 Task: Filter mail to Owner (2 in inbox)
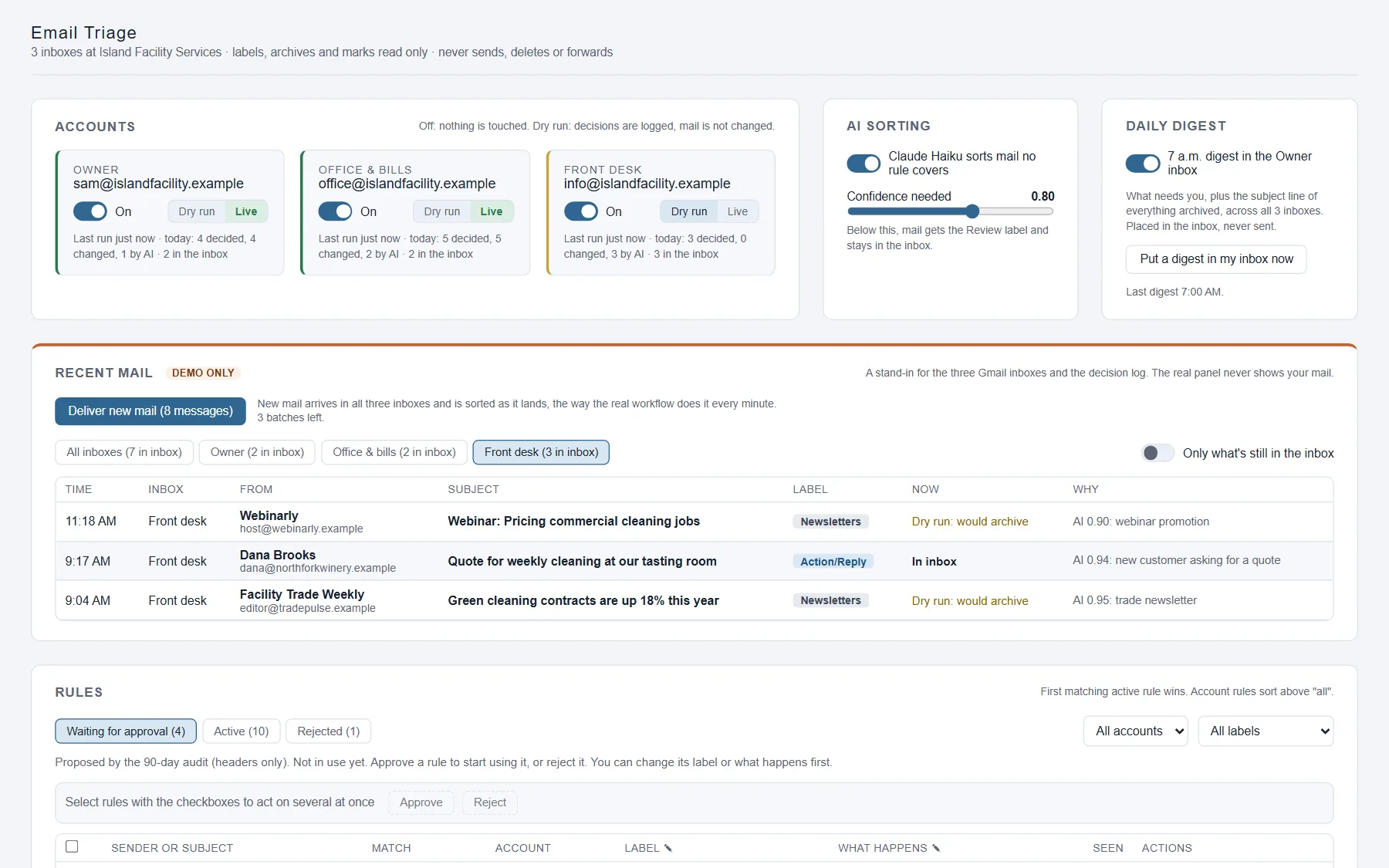(257, 452)
